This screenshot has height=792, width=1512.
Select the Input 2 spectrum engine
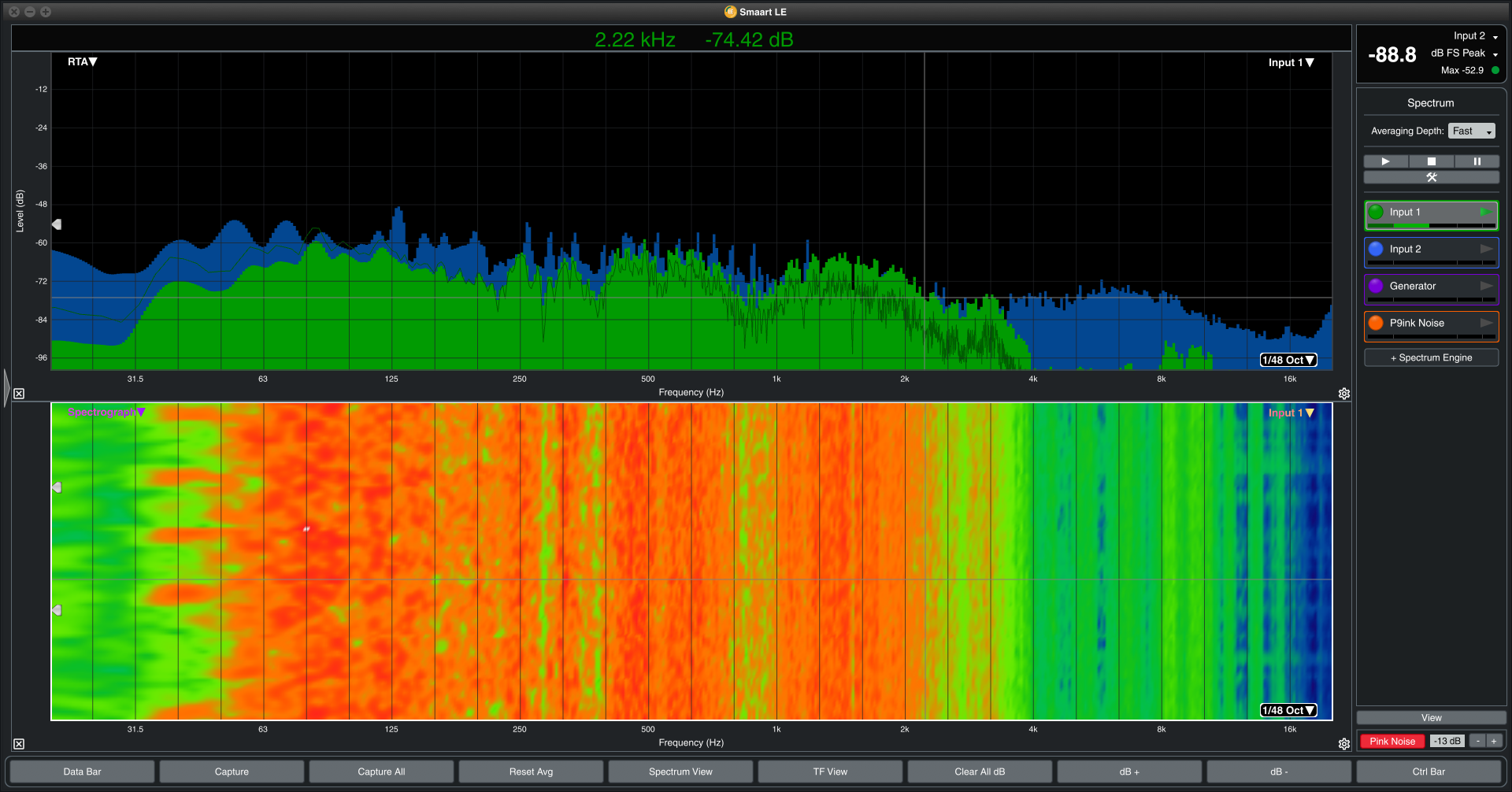[x=1431, y=252]
